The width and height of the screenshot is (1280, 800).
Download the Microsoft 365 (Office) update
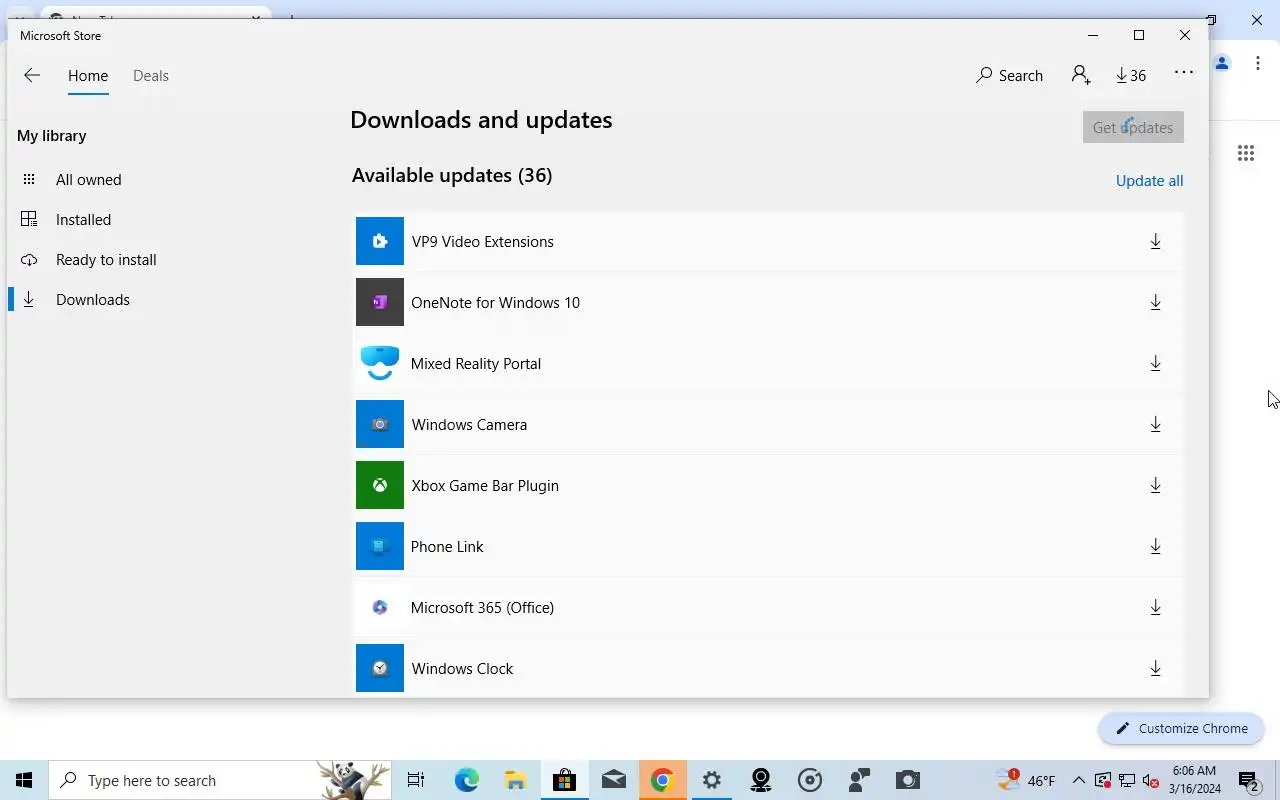click(1155, 607)
